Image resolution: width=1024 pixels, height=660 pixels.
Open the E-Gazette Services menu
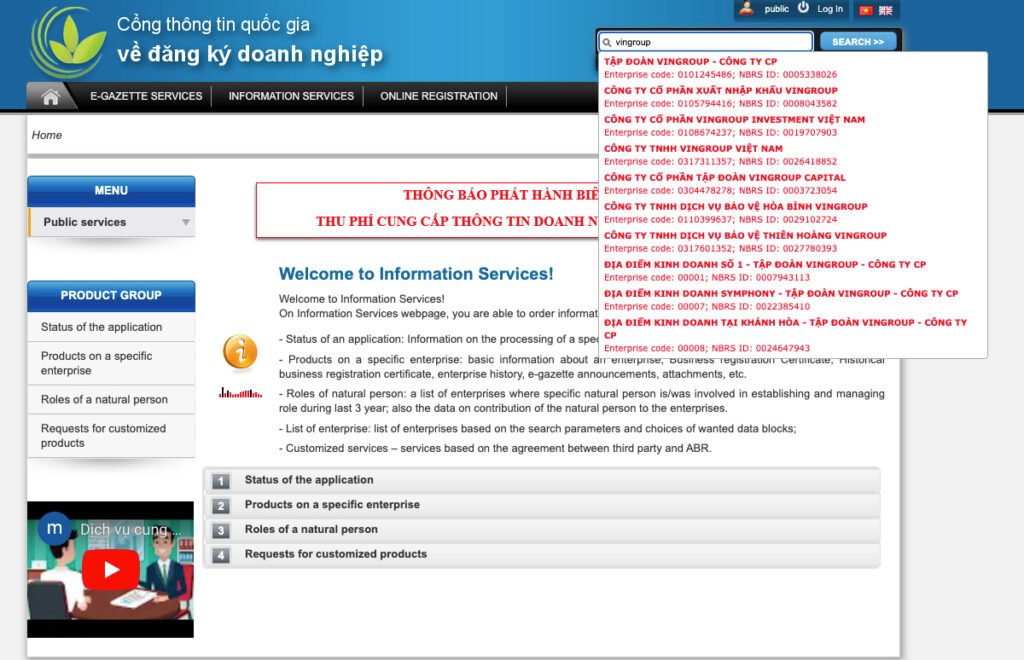click(x=146, y=96)
